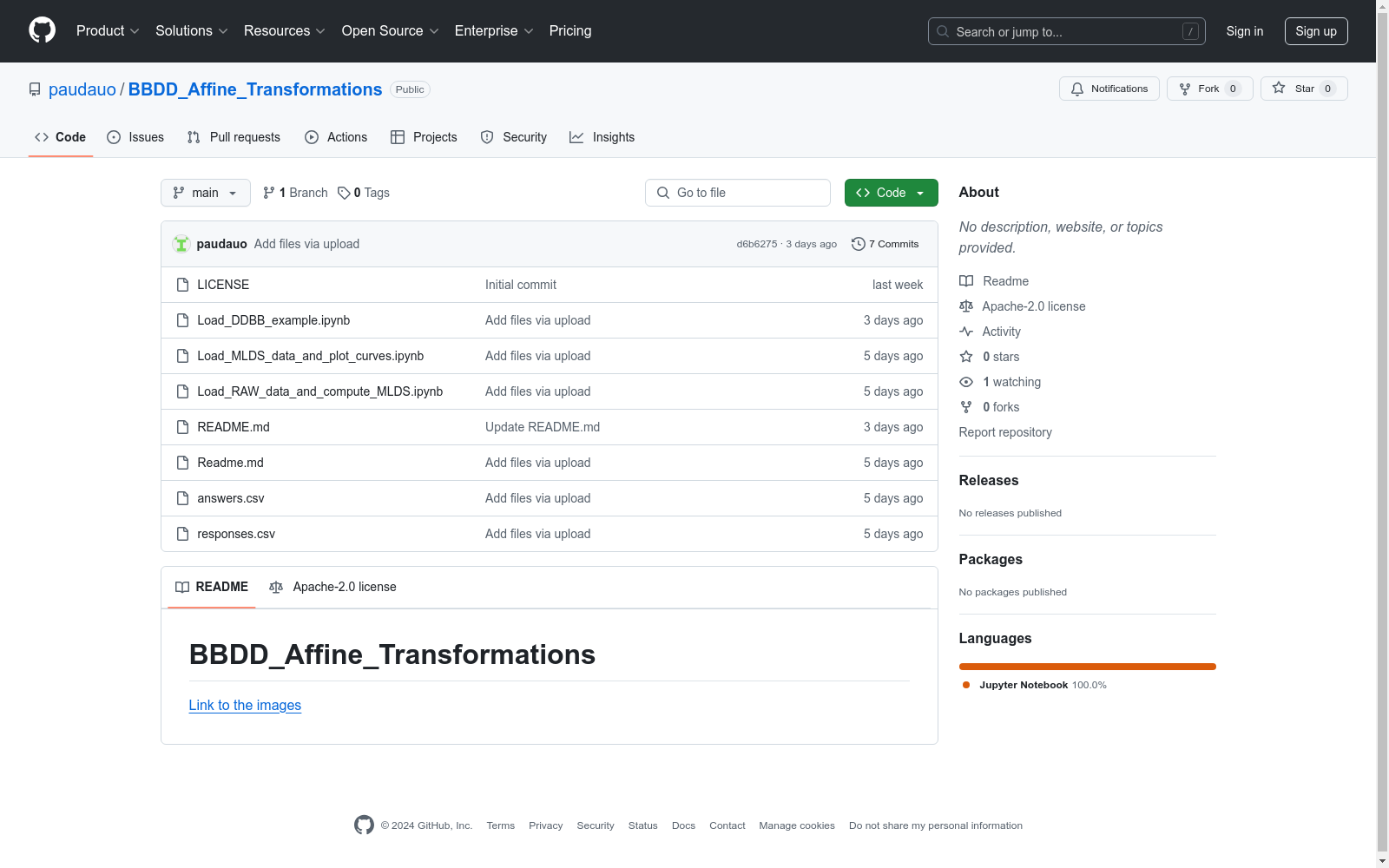Click the Report repository link

tap(1005, 432)
